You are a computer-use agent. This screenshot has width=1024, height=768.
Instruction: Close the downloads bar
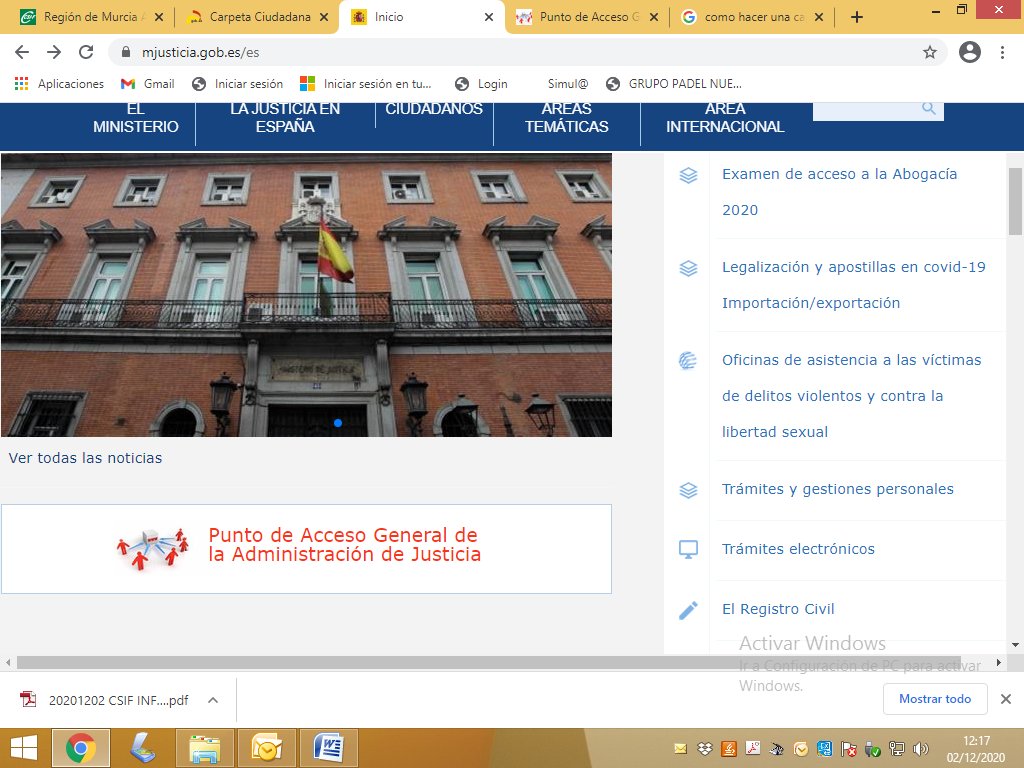coord(1006,699)
